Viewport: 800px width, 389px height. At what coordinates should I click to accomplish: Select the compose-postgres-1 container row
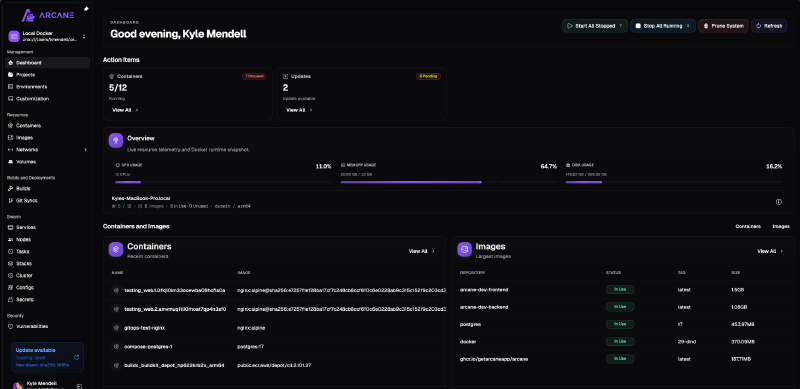pos(274,347)
